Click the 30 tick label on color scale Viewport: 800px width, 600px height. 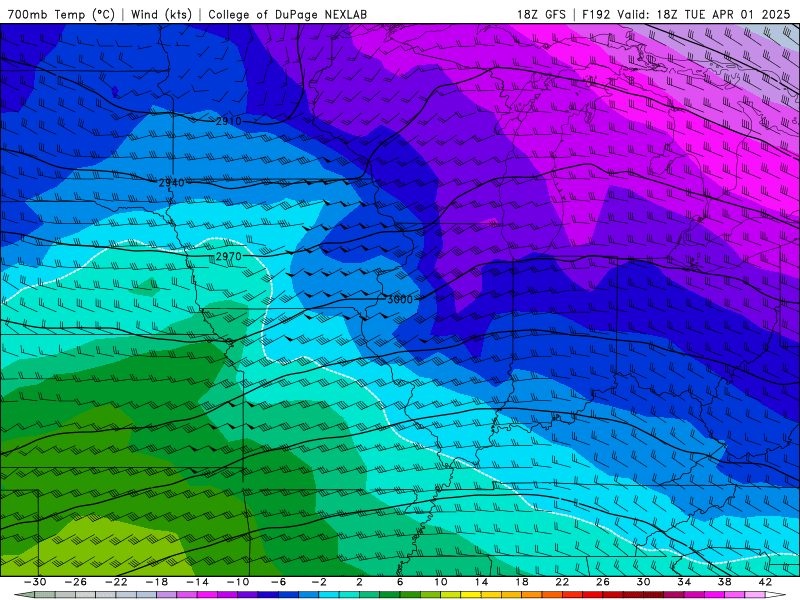pyautogui.click(x=643, y=582)
